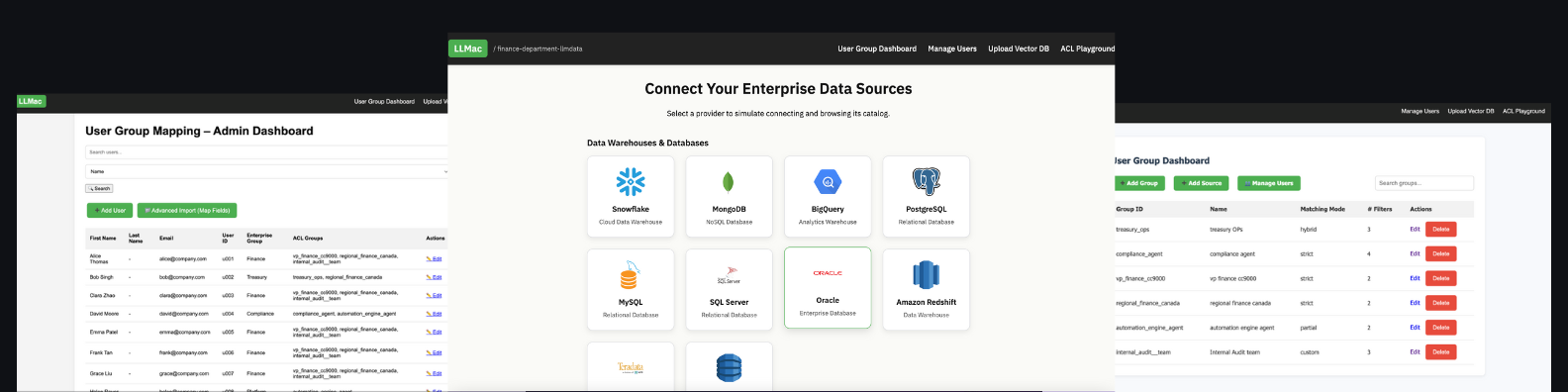Click the Treasury enterprise group cell

(x=256, y=277)
